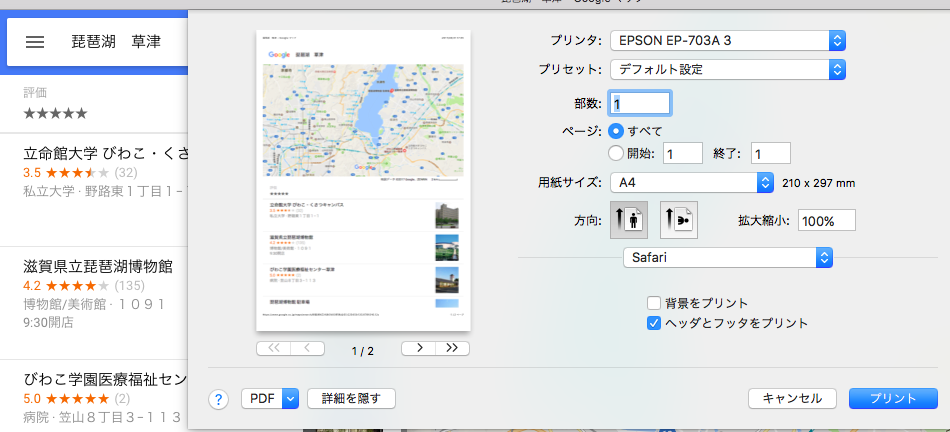Go to previous preview page
The height and width of the screenshot is (432, 950).
pos(307,348)
